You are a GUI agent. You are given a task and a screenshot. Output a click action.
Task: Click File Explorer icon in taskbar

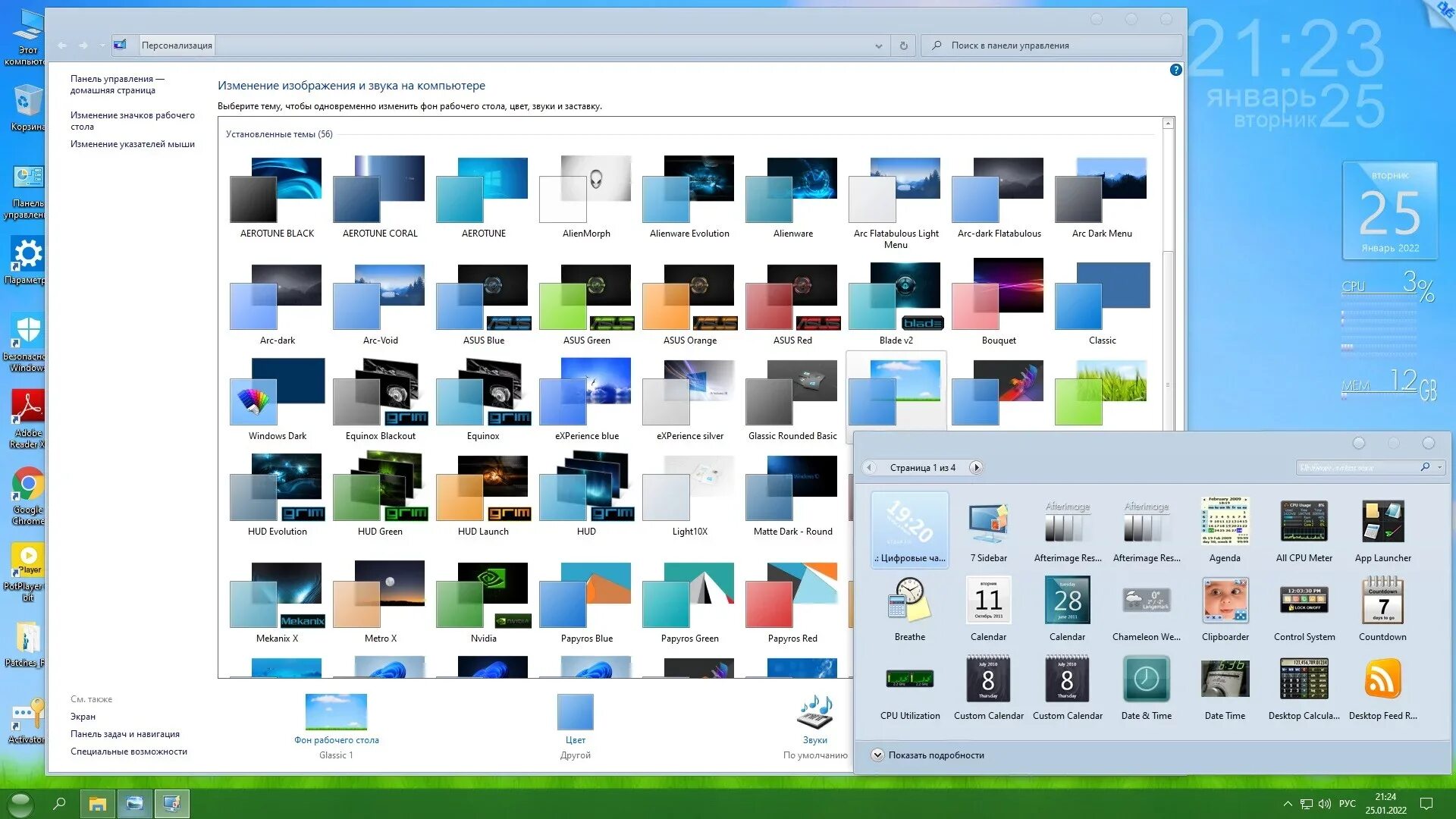point(97,804)
